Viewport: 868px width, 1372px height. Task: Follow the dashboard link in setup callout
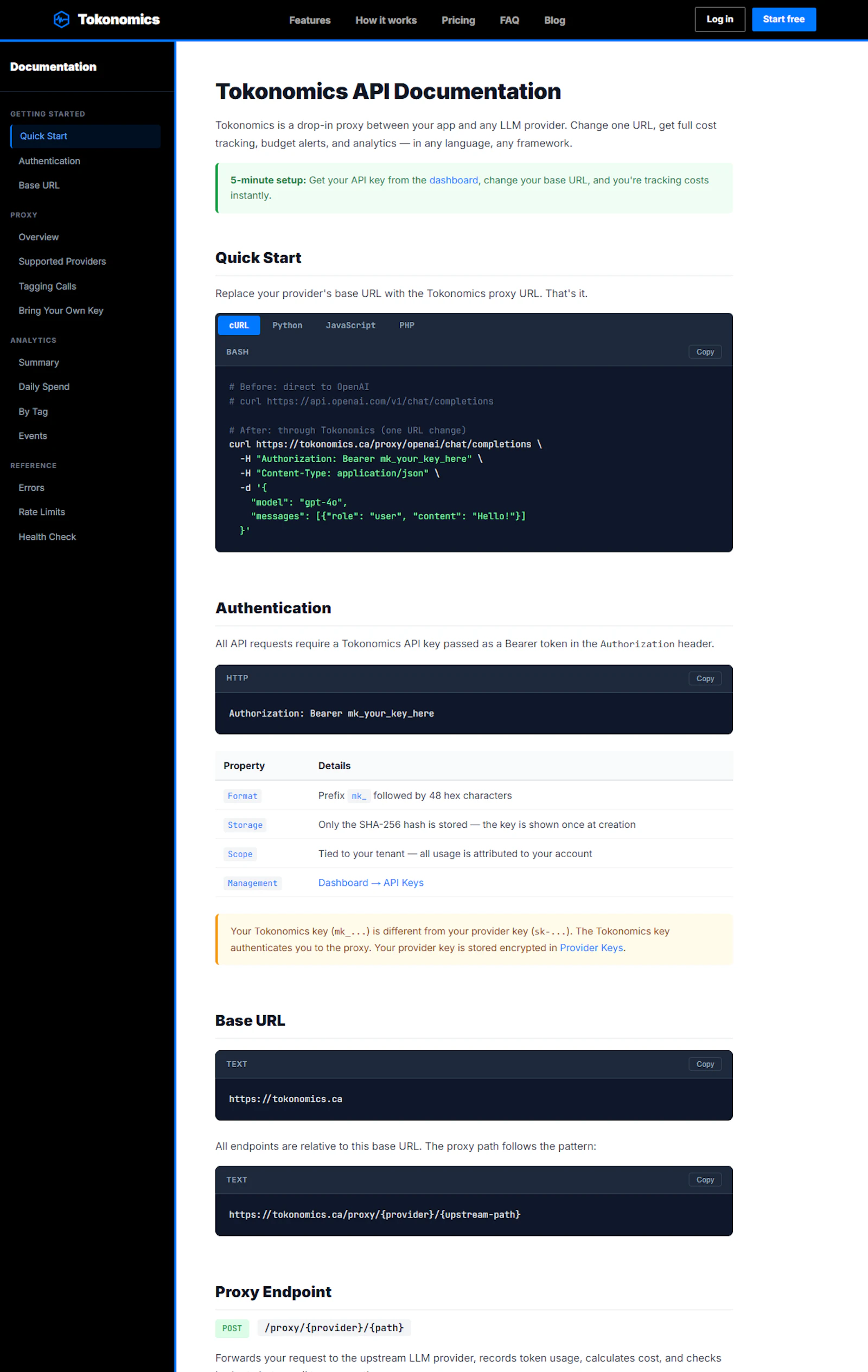pos(453,180)
